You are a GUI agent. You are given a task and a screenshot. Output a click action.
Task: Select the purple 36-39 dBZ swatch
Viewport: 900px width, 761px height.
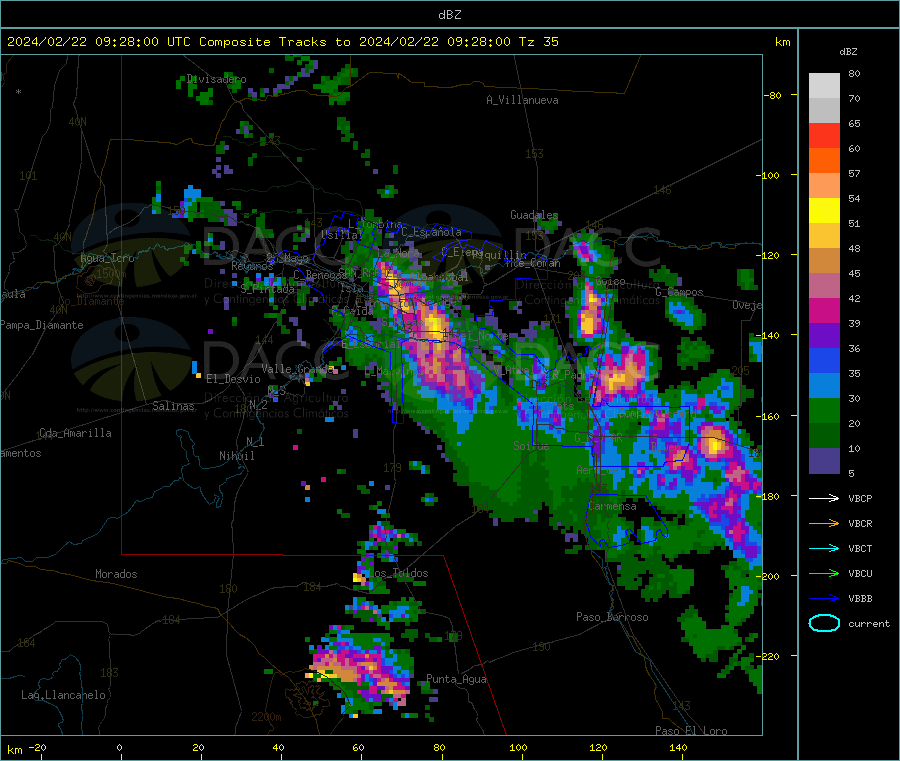pos(824,336)
